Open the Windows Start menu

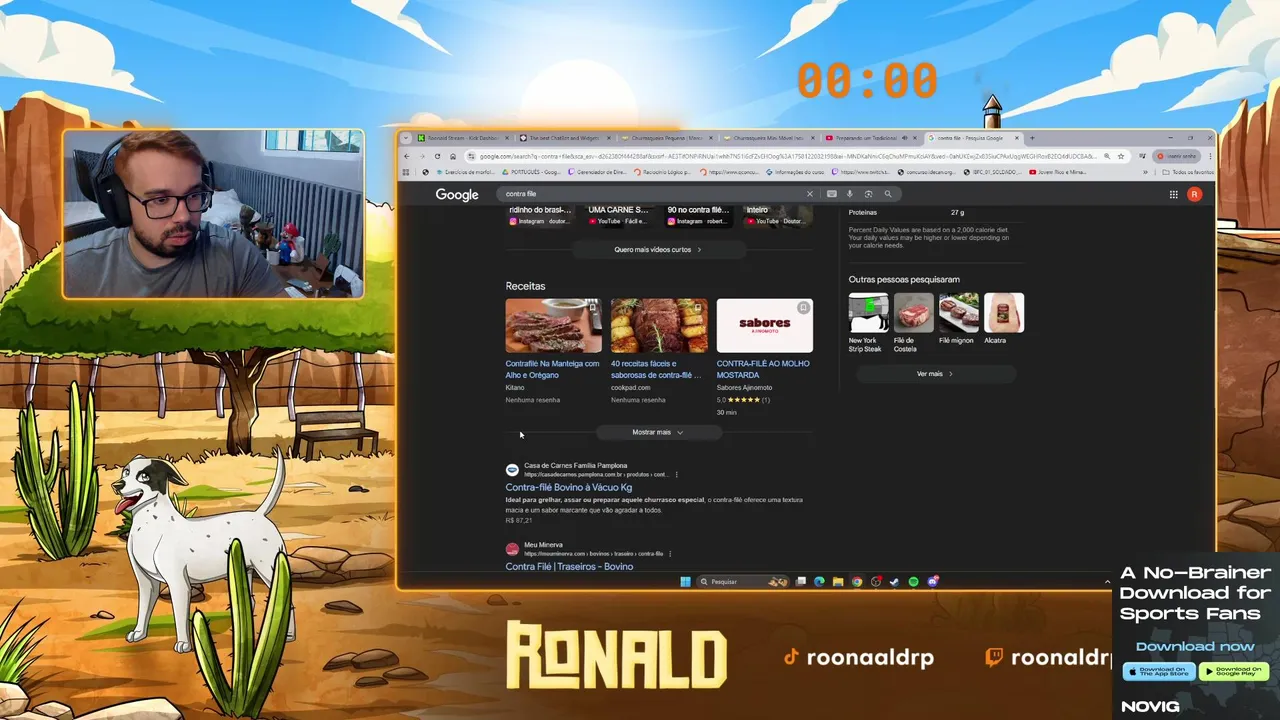coord(685,582)
